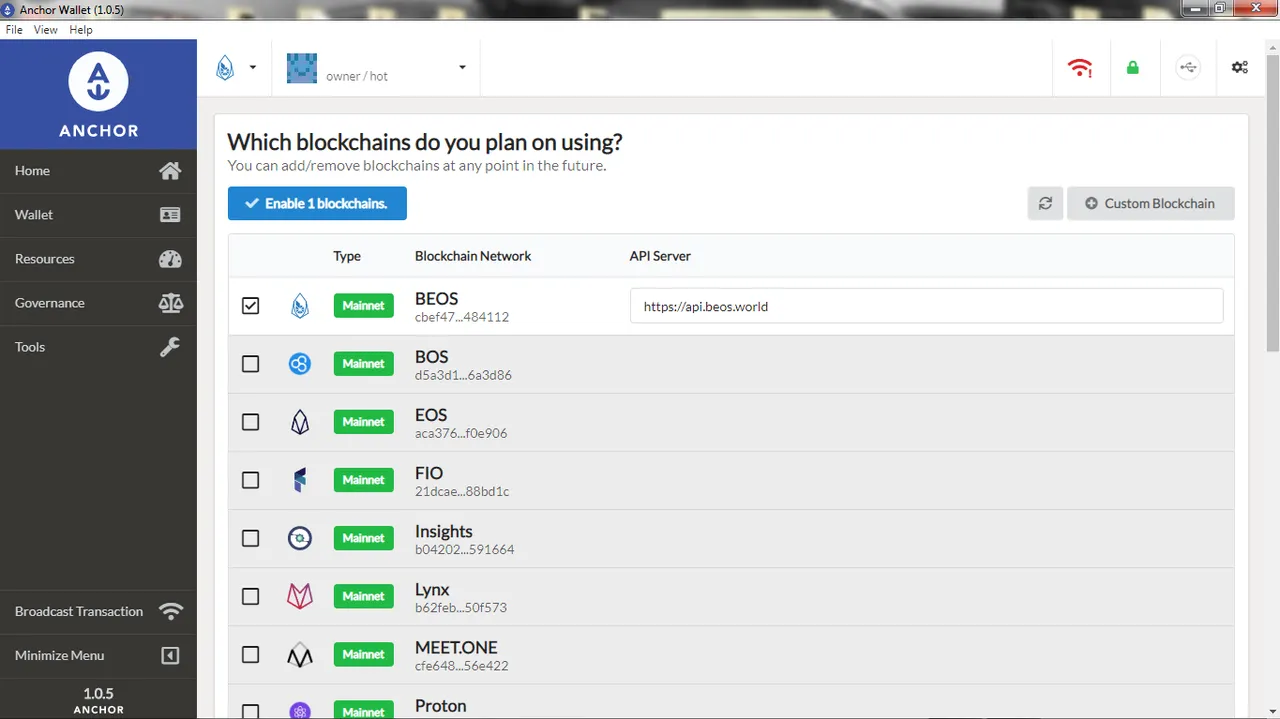This screenshot has height=719, width=1280.
Task: Open the Governance section
Action: click(x=98, y=303)
